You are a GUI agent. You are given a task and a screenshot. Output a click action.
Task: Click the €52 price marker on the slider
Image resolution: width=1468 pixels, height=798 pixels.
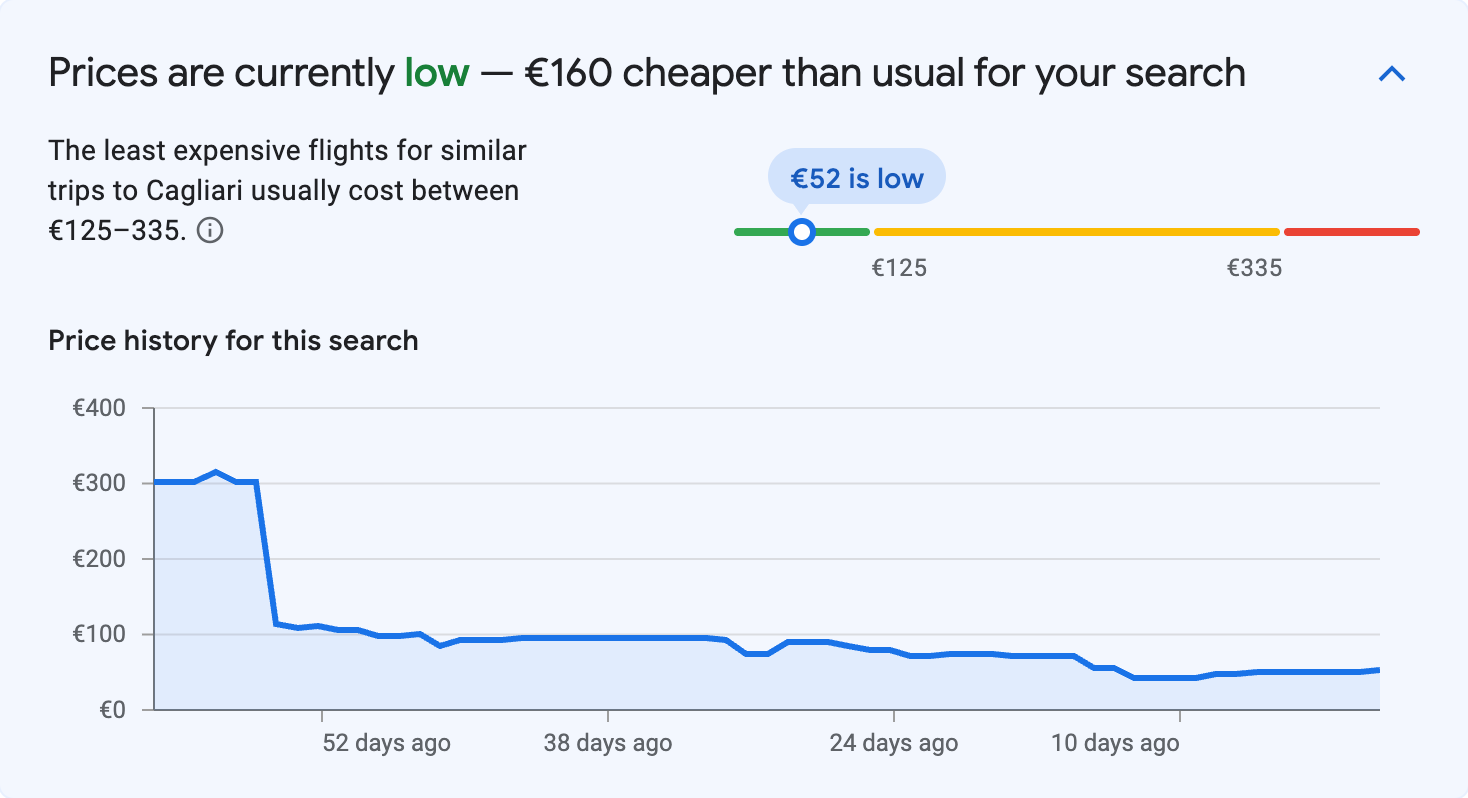(802, 231)
